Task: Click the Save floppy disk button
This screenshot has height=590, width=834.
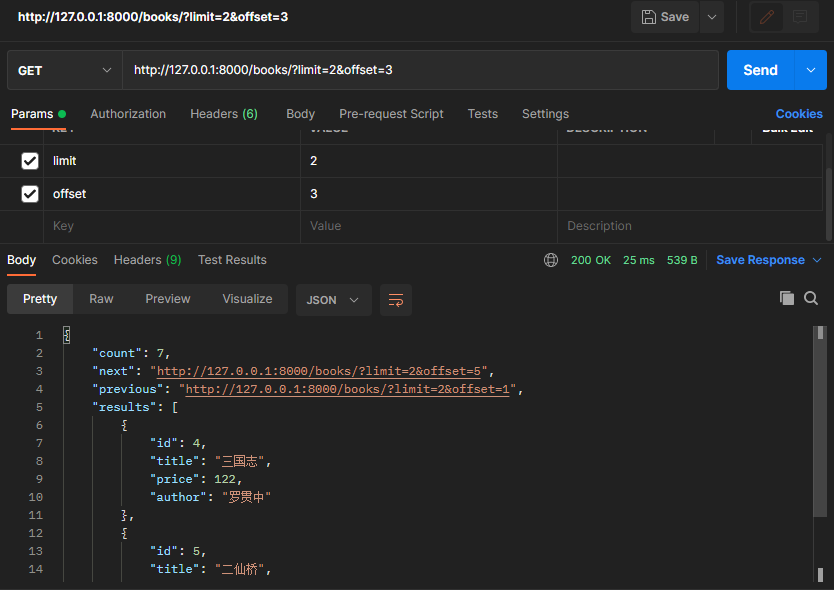Action: tap(665, 17)
